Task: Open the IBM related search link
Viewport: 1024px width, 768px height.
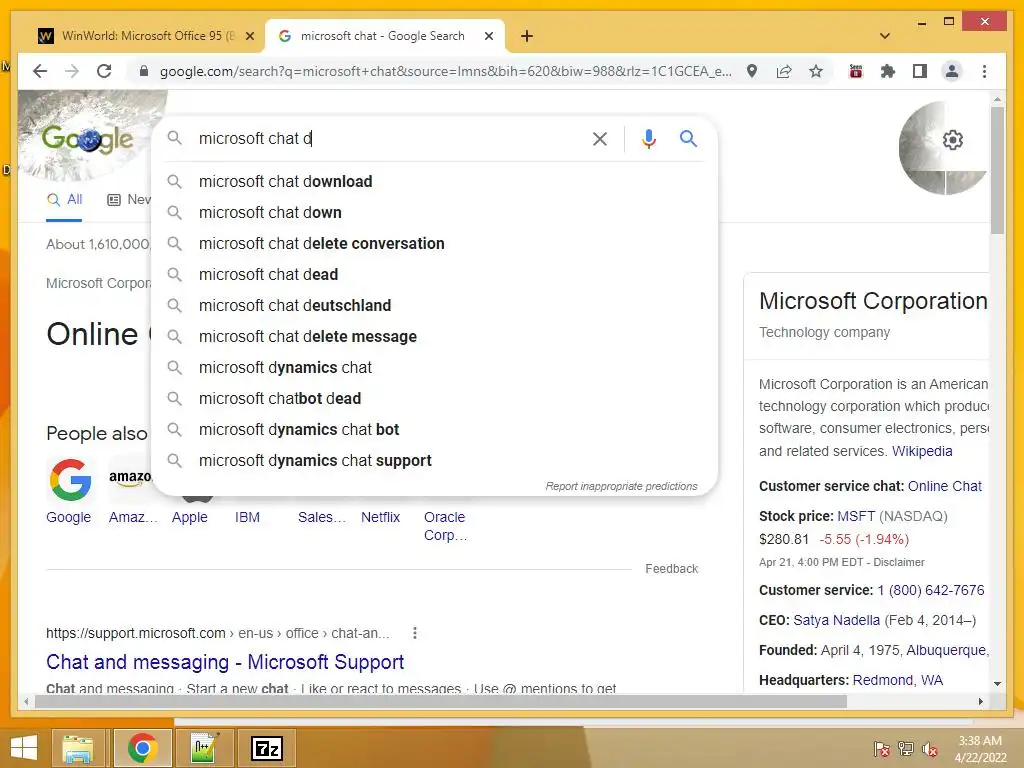Action: [x=247, y=517]
